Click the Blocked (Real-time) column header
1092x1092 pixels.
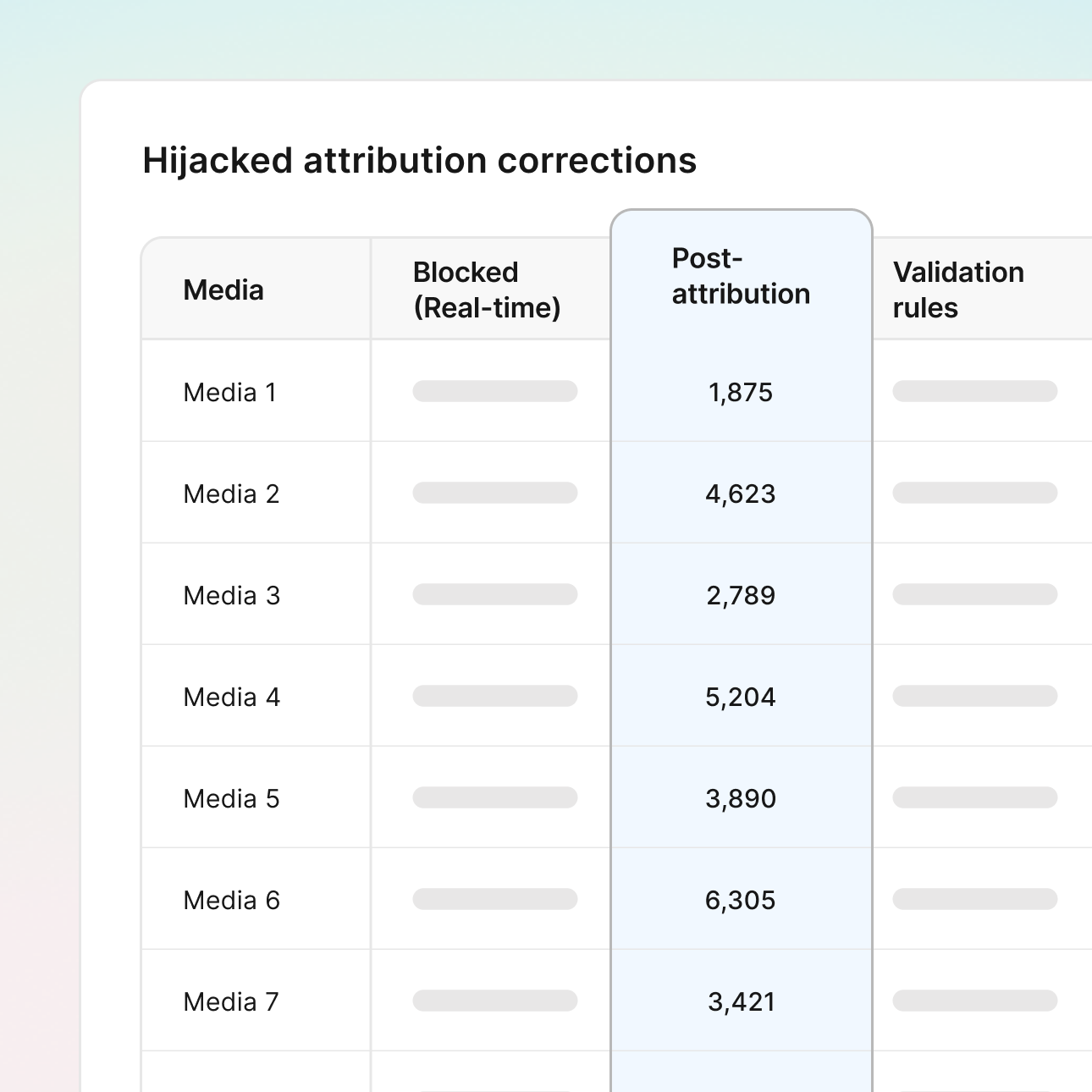(487, 290)
